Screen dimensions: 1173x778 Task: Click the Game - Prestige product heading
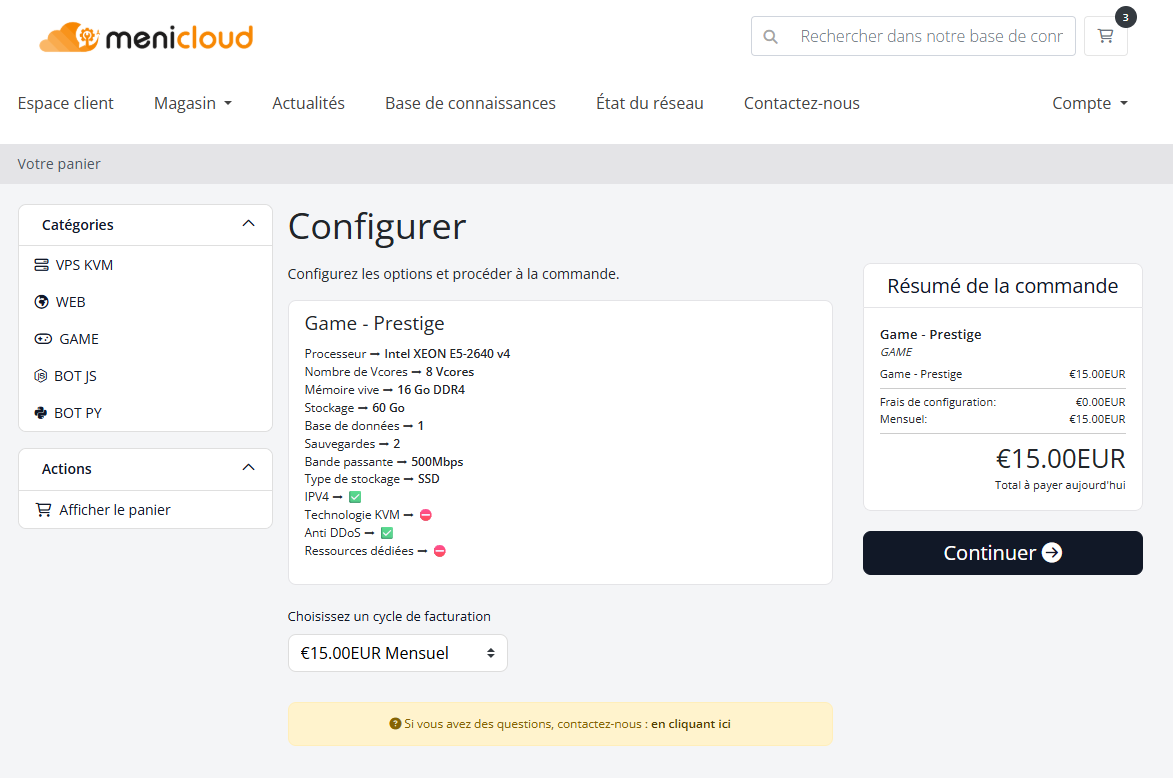coord(374,323)
